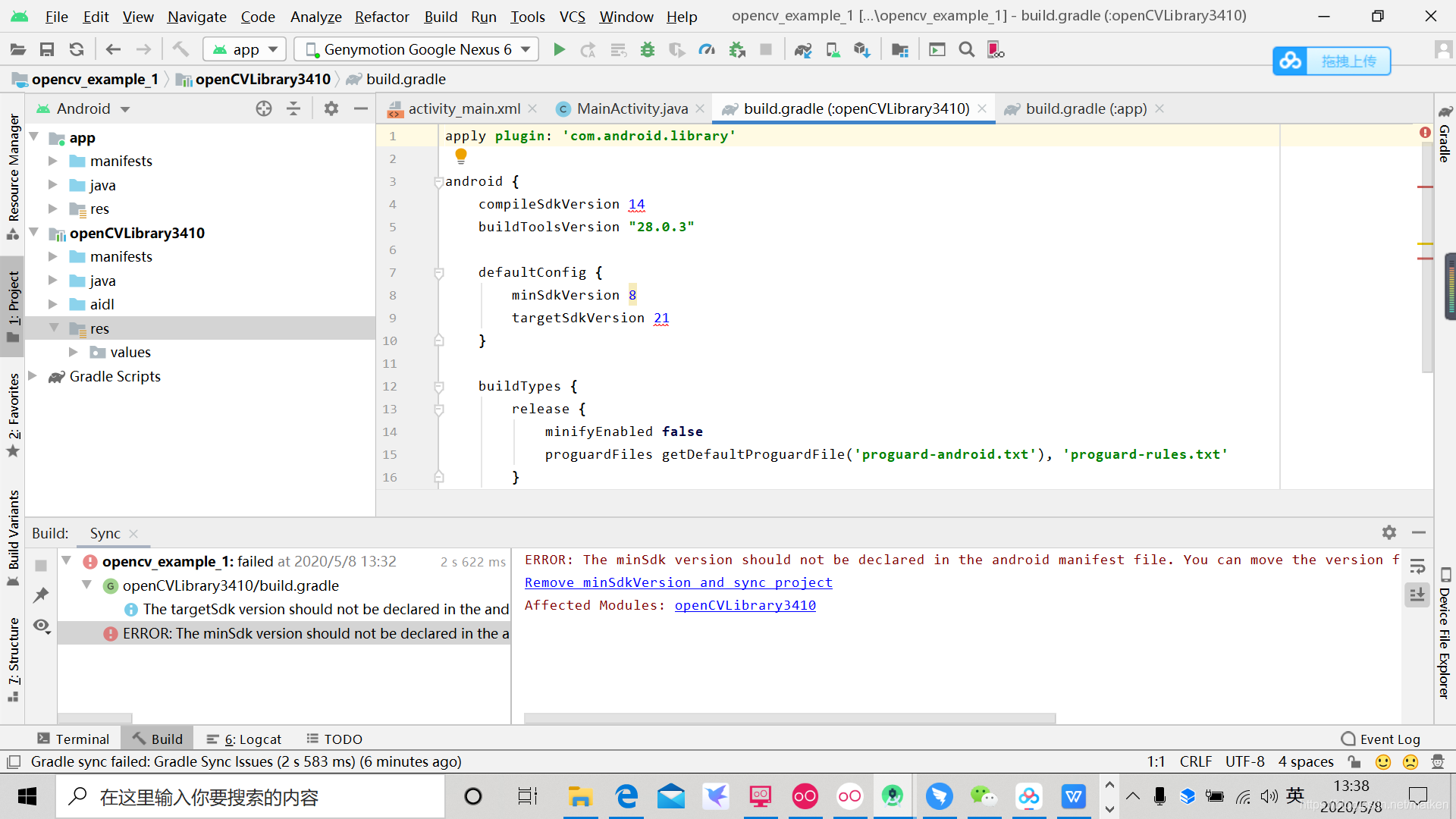Screen dimensions: 1456x819
Task: Navigate back with the left arrow
Action: pos(114,50)
